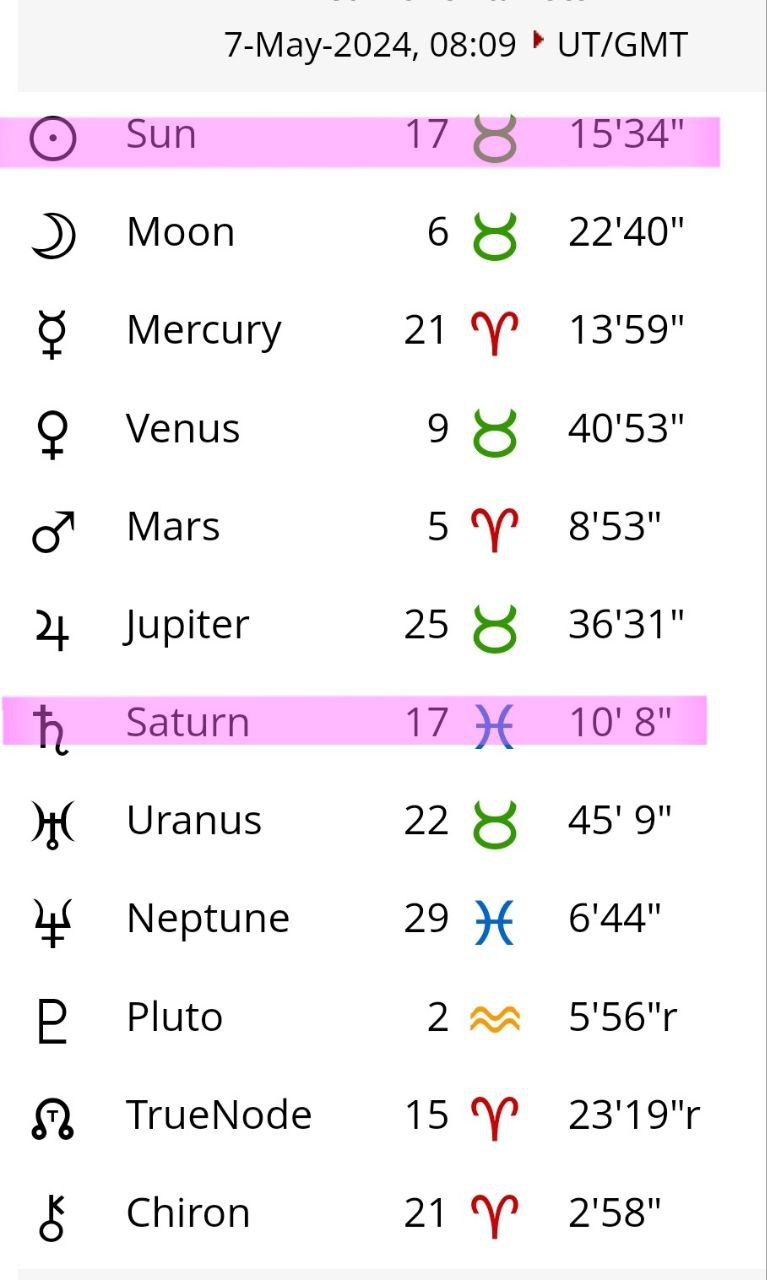Image resolution: width=767 pixels, height=1280 pixels.
Task: Click the UT/GMT timezone label
Action: (622, 45)
